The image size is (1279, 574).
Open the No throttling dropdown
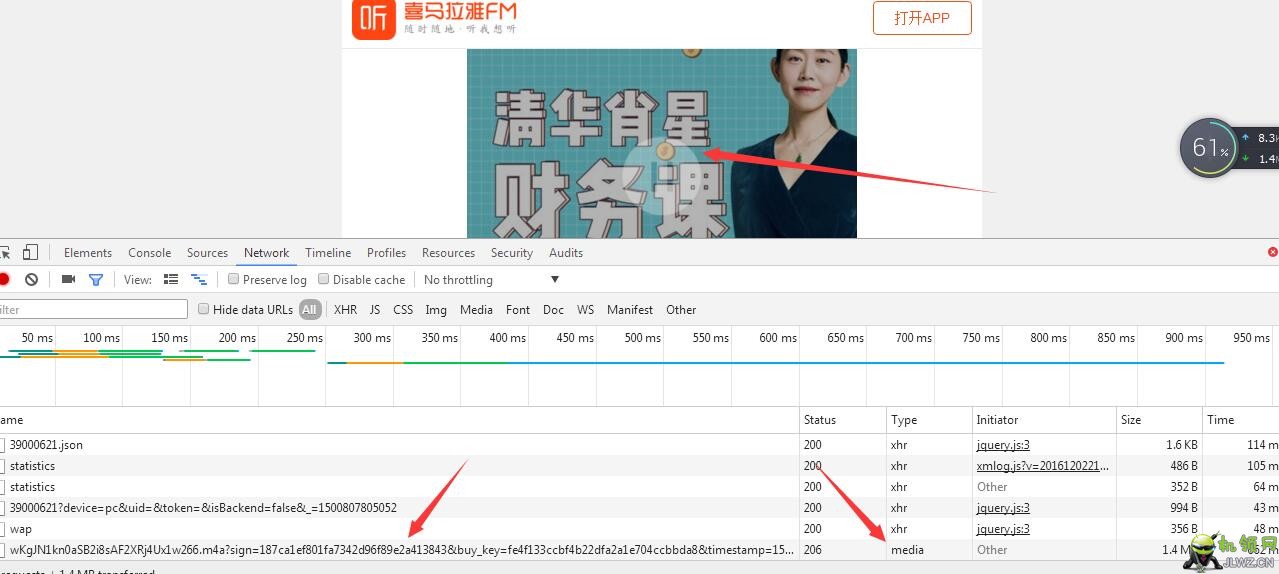491,280
